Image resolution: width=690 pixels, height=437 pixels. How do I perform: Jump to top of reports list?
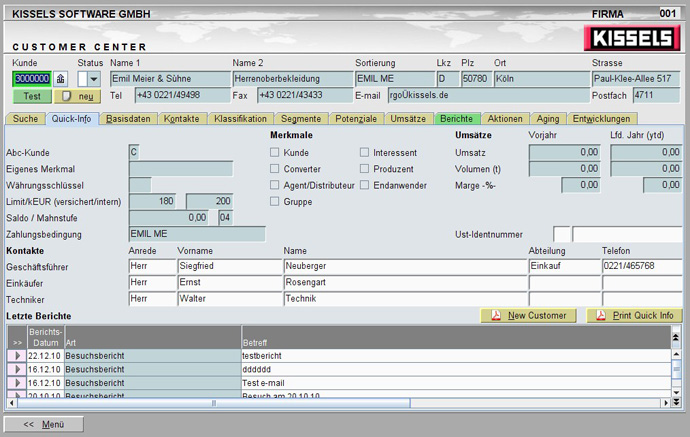[x=676, y=338]
